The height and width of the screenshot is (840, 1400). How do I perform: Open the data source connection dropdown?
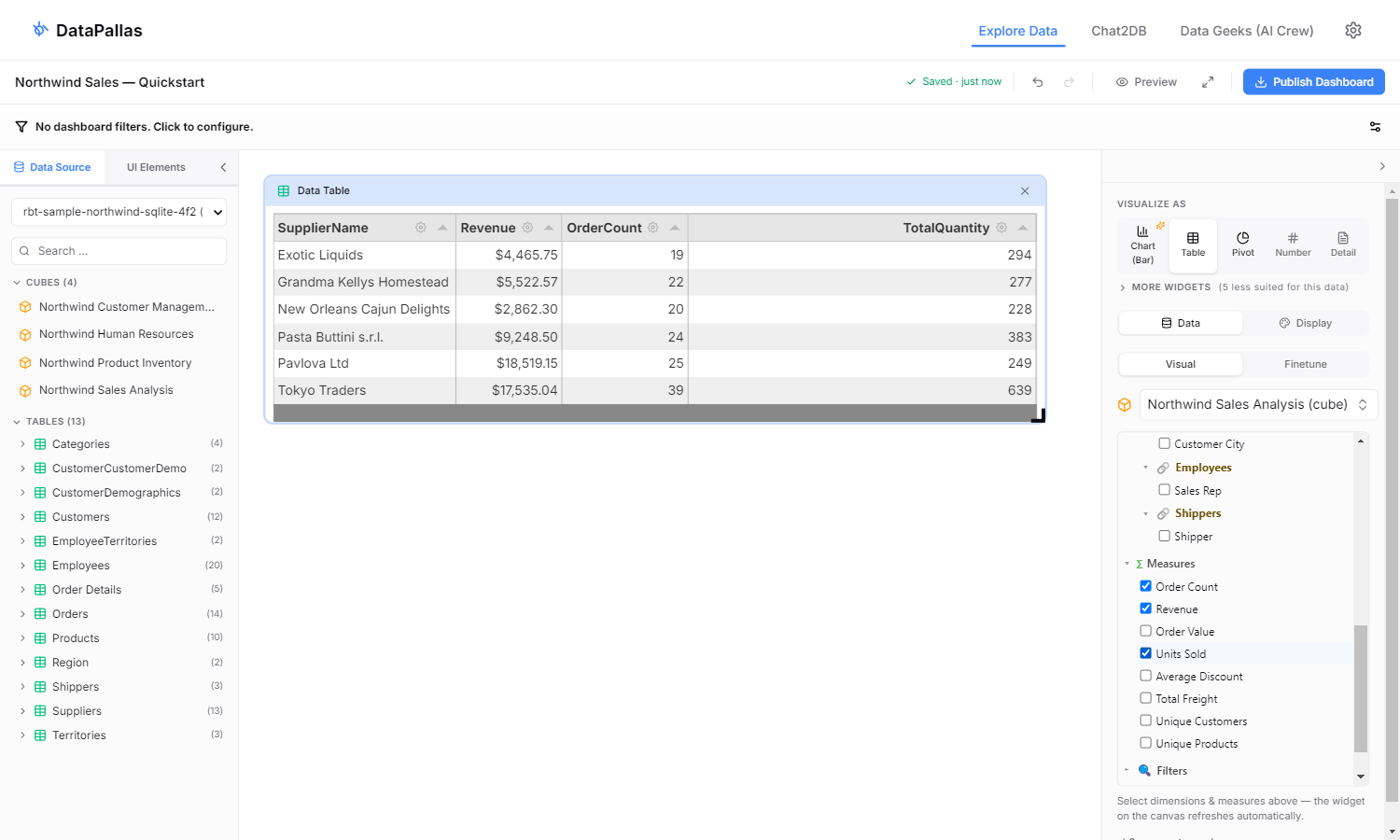click(x=119, y=212)
